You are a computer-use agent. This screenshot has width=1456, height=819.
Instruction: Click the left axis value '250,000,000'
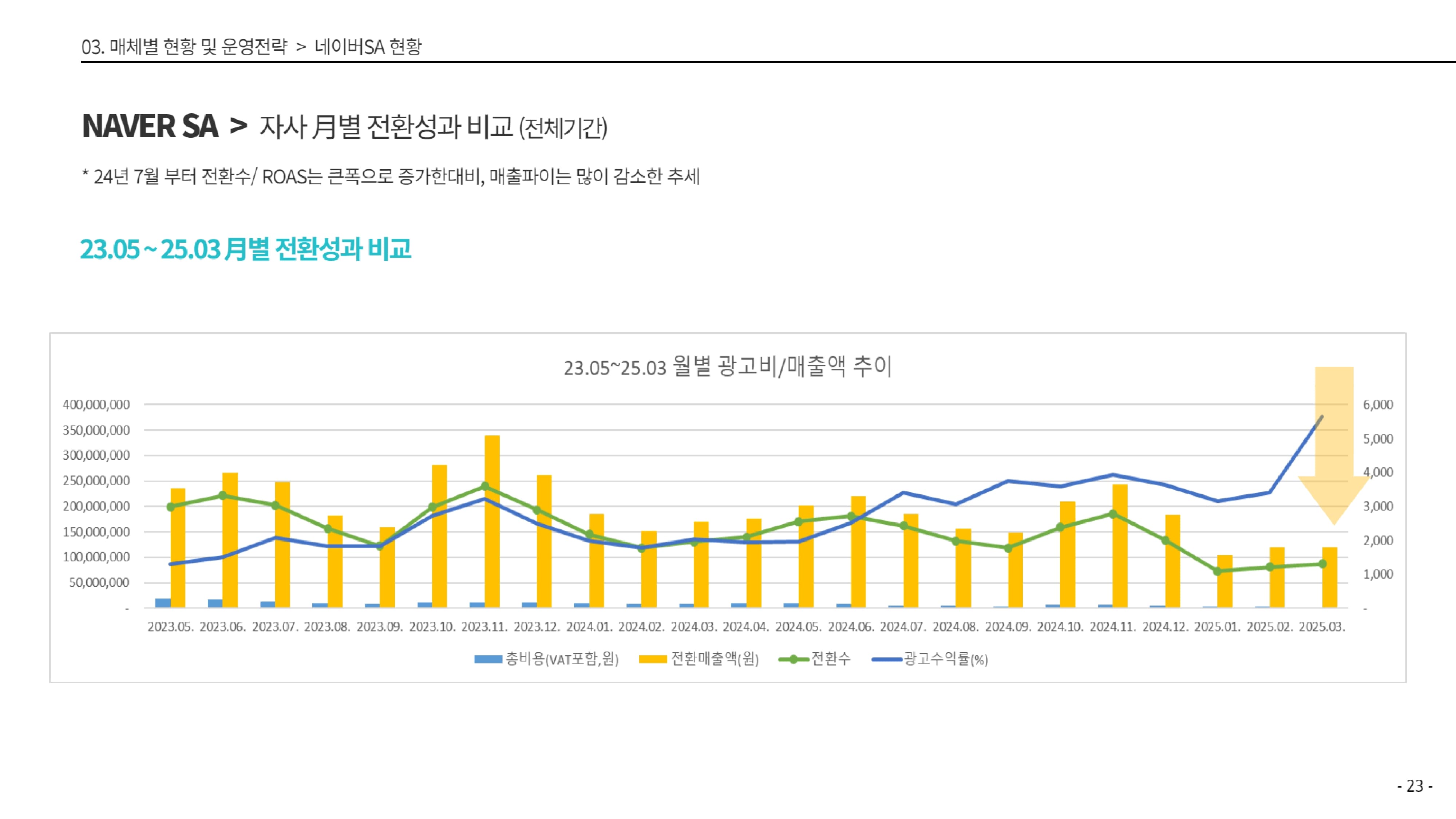coord(96,481)
